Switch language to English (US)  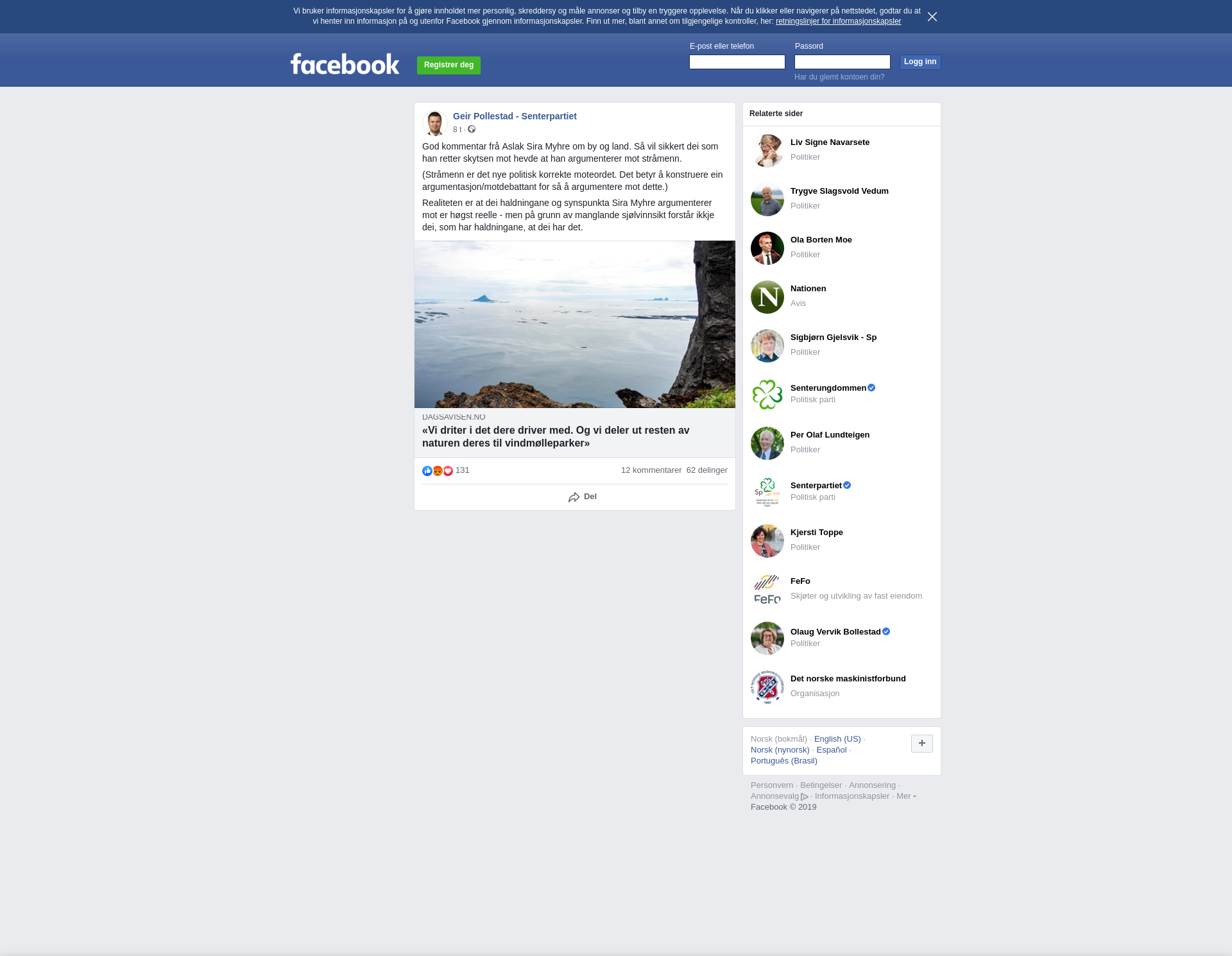[x=837, y=739]
